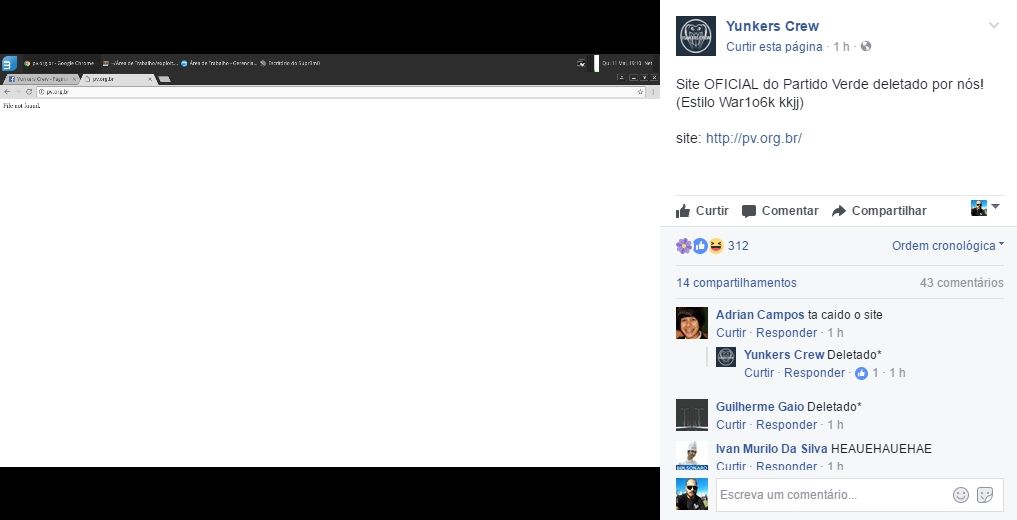Click the 43 comentários count
Viewport: 1017px width, 520px height.
(x=961, y=283)
